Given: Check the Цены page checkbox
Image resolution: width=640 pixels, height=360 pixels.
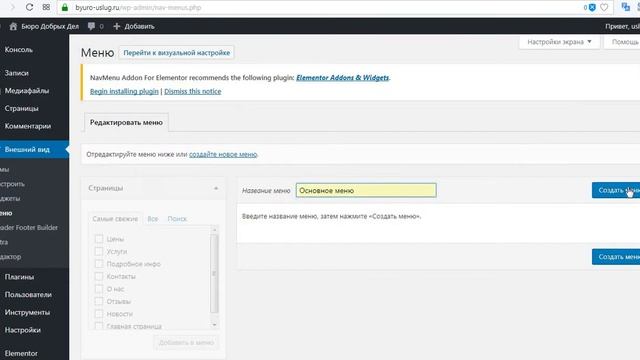Looking at the screenshot, I should point(99,239).
